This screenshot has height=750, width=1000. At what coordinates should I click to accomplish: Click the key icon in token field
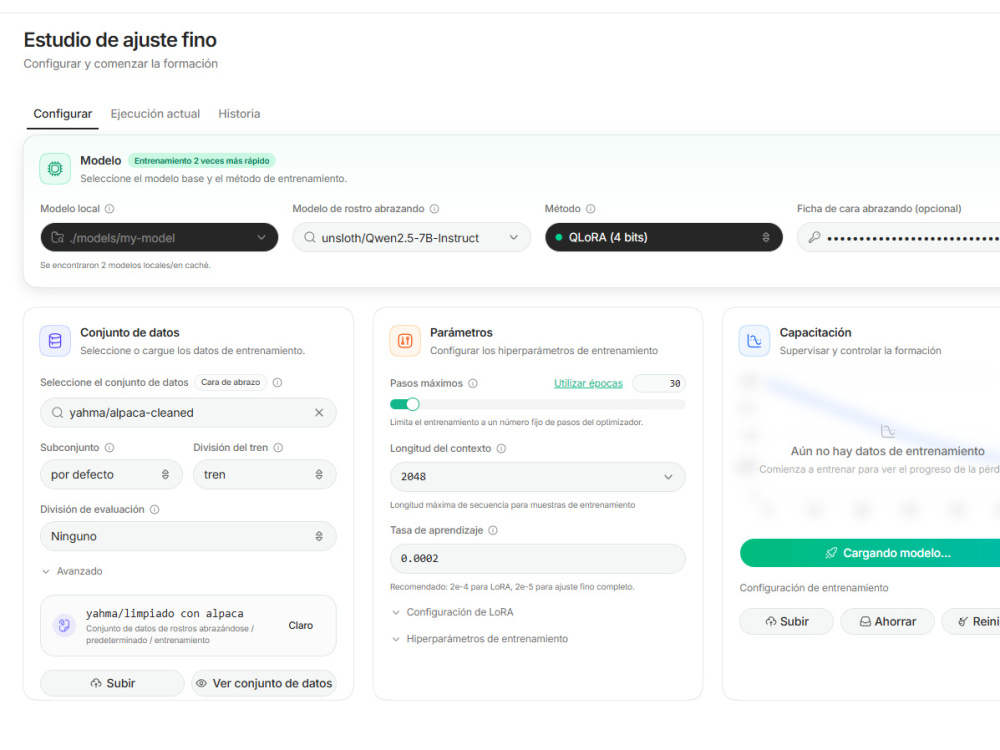point(814,238)
